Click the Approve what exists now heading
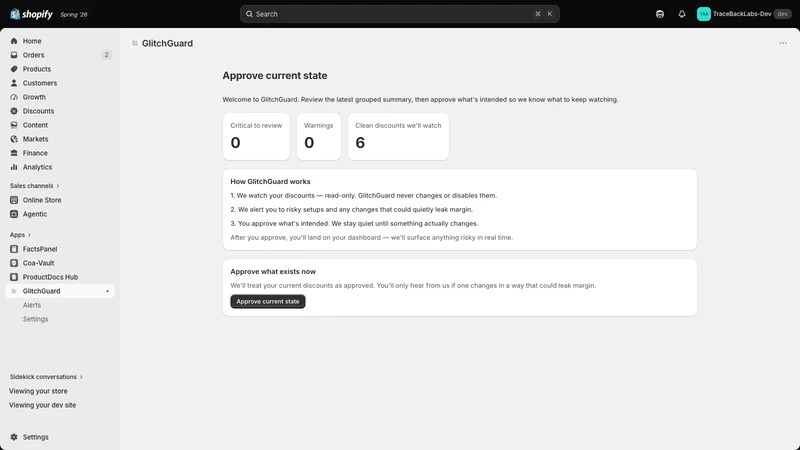Viewport: 800px width, 450px height. (273, 272)
